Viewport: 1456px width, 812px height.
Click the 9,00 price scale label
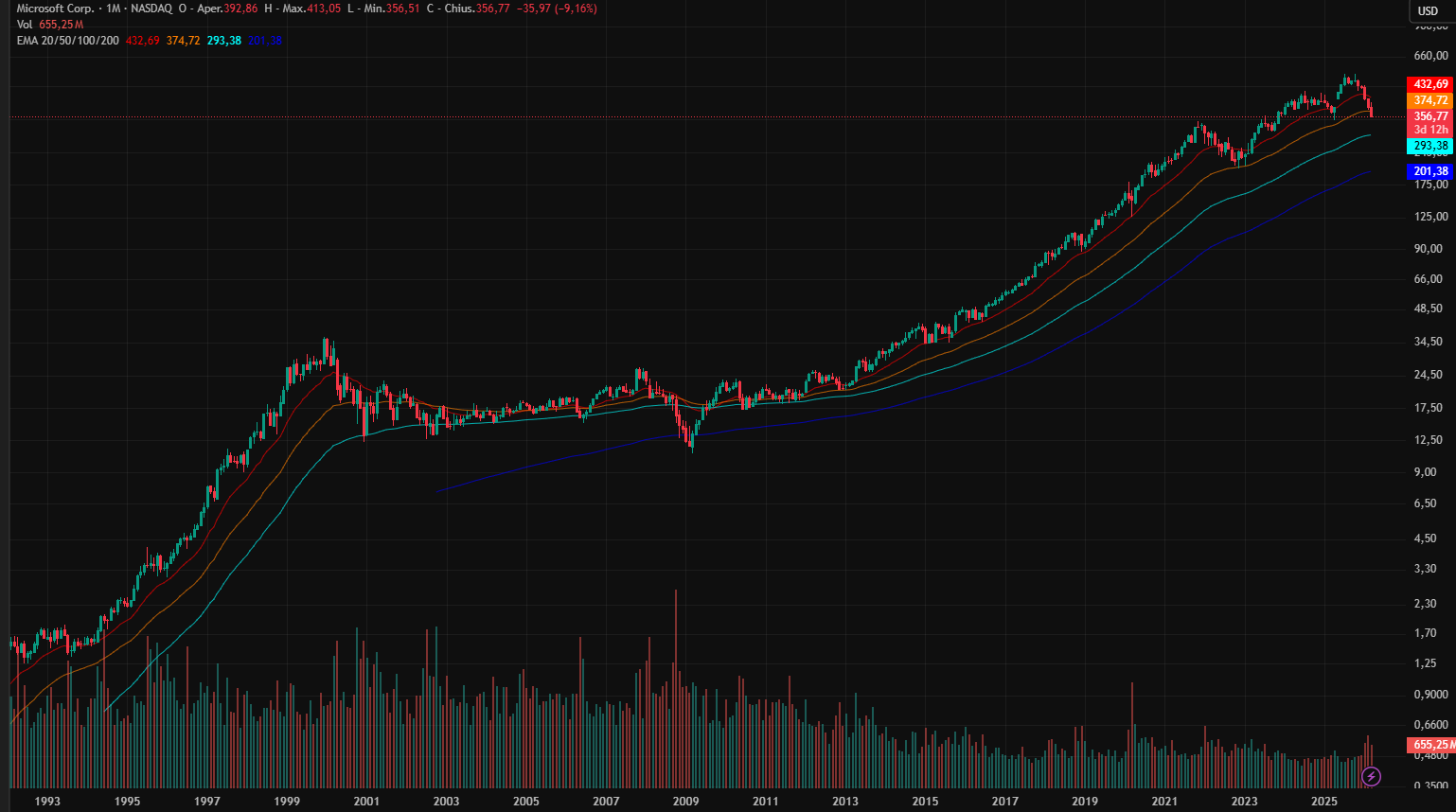tap(1426, 472)
